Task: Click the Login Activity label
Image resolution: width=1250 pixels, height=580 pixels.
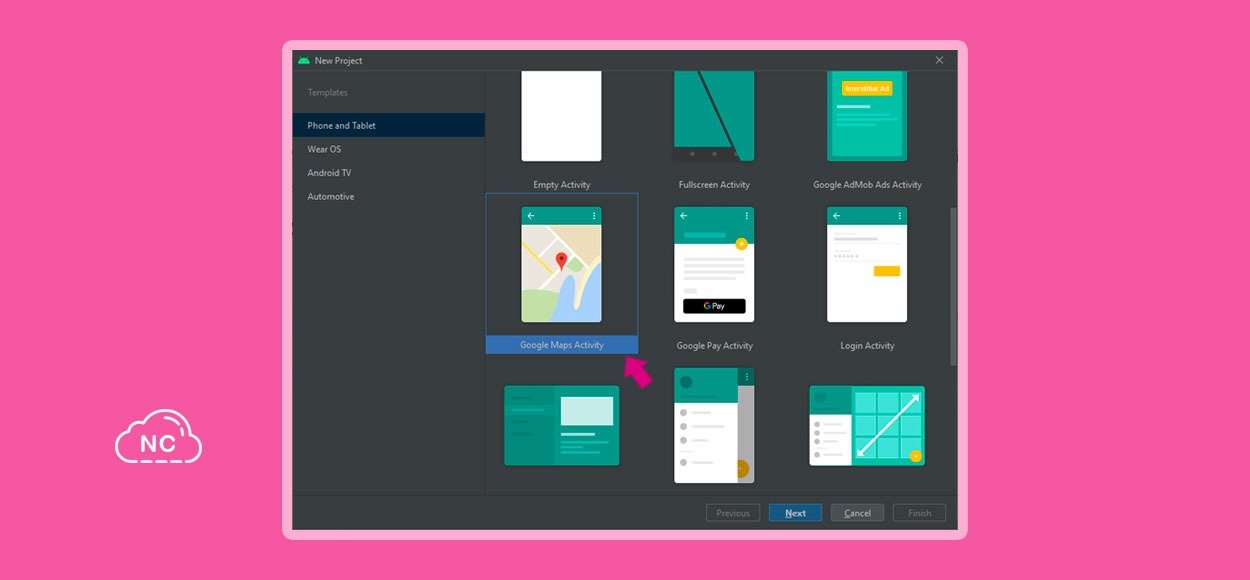Action: (867, 345)
